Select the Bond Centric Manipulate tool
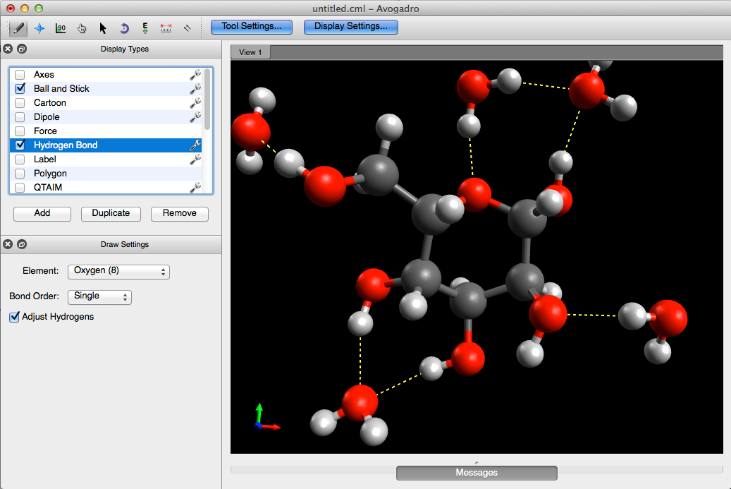731x489 pixels. tap(60, 27)
